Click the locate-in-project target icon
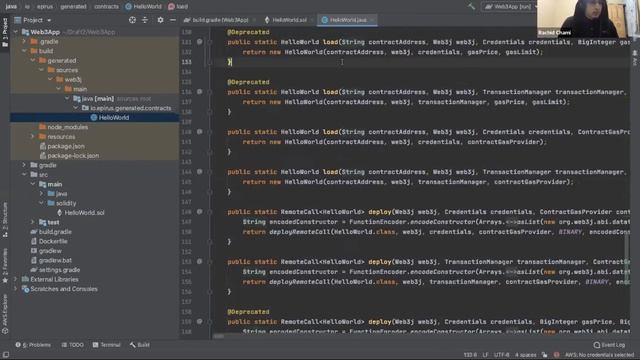Viewport: 640px width, 360px height. (132, 20)
